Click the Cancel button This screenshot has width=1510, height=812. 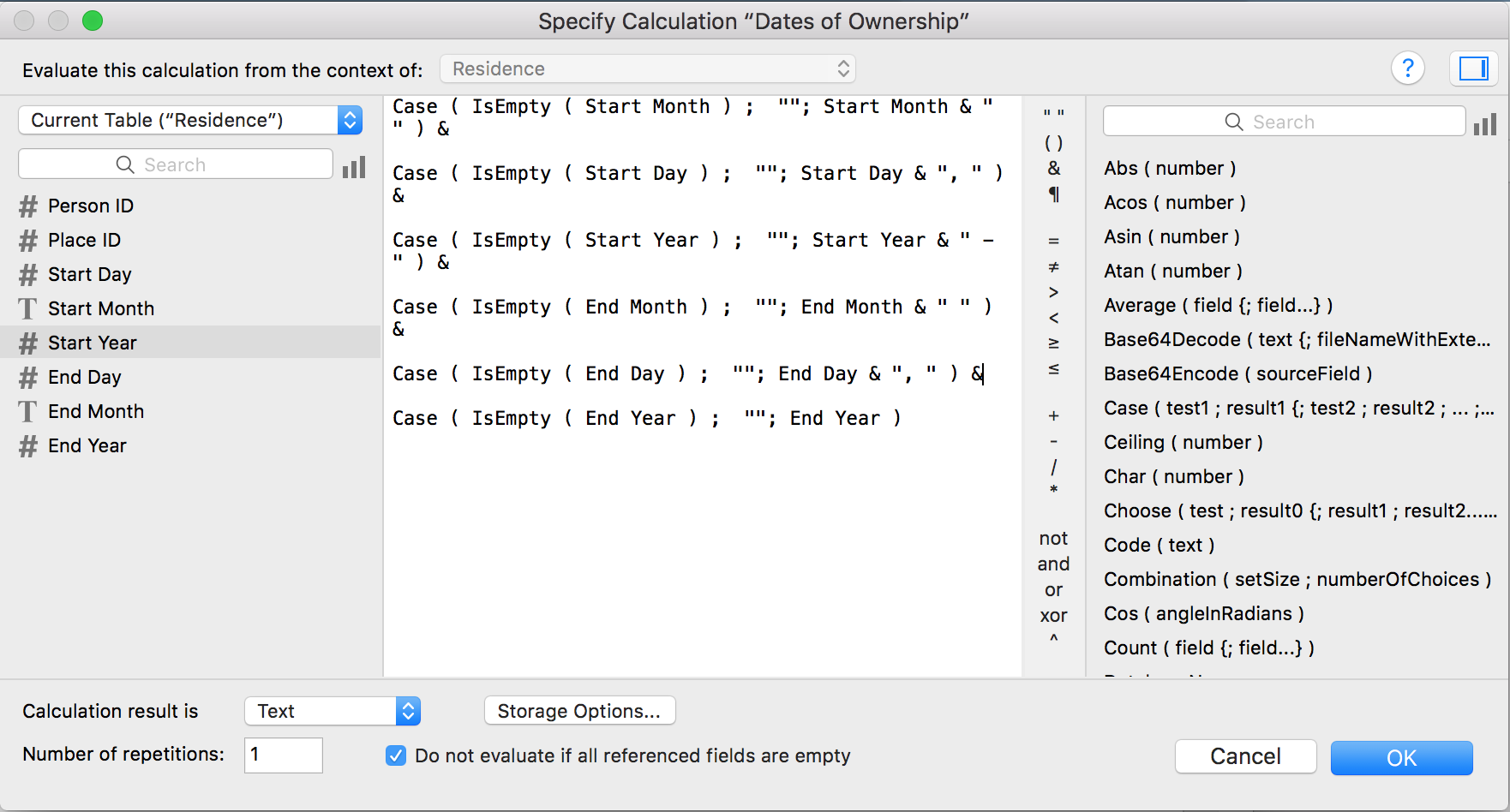click(x=1245, y=757)
